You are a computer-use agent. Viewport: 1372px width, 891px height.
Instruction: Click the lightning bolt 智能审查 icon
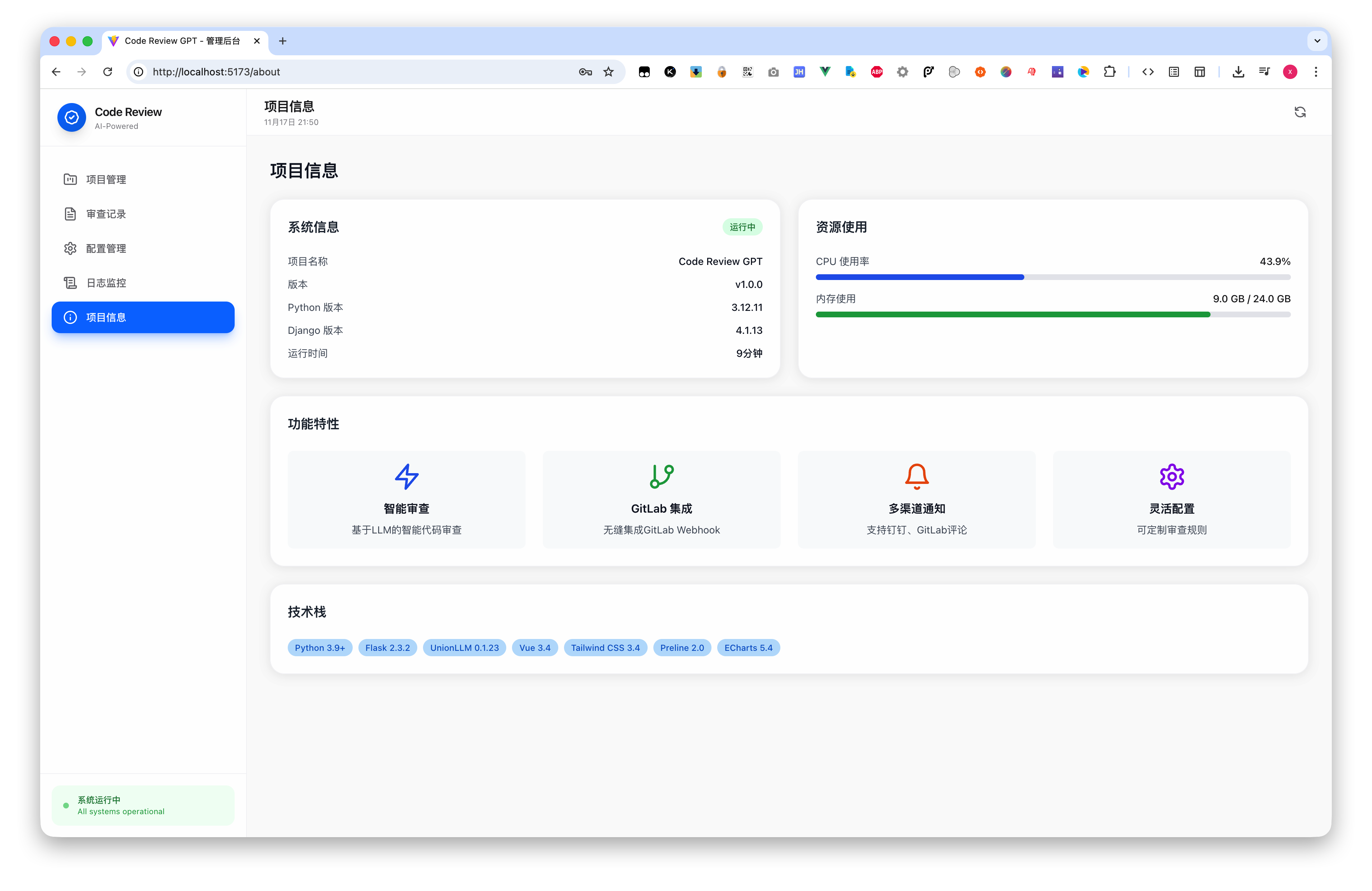click(407, 476)
